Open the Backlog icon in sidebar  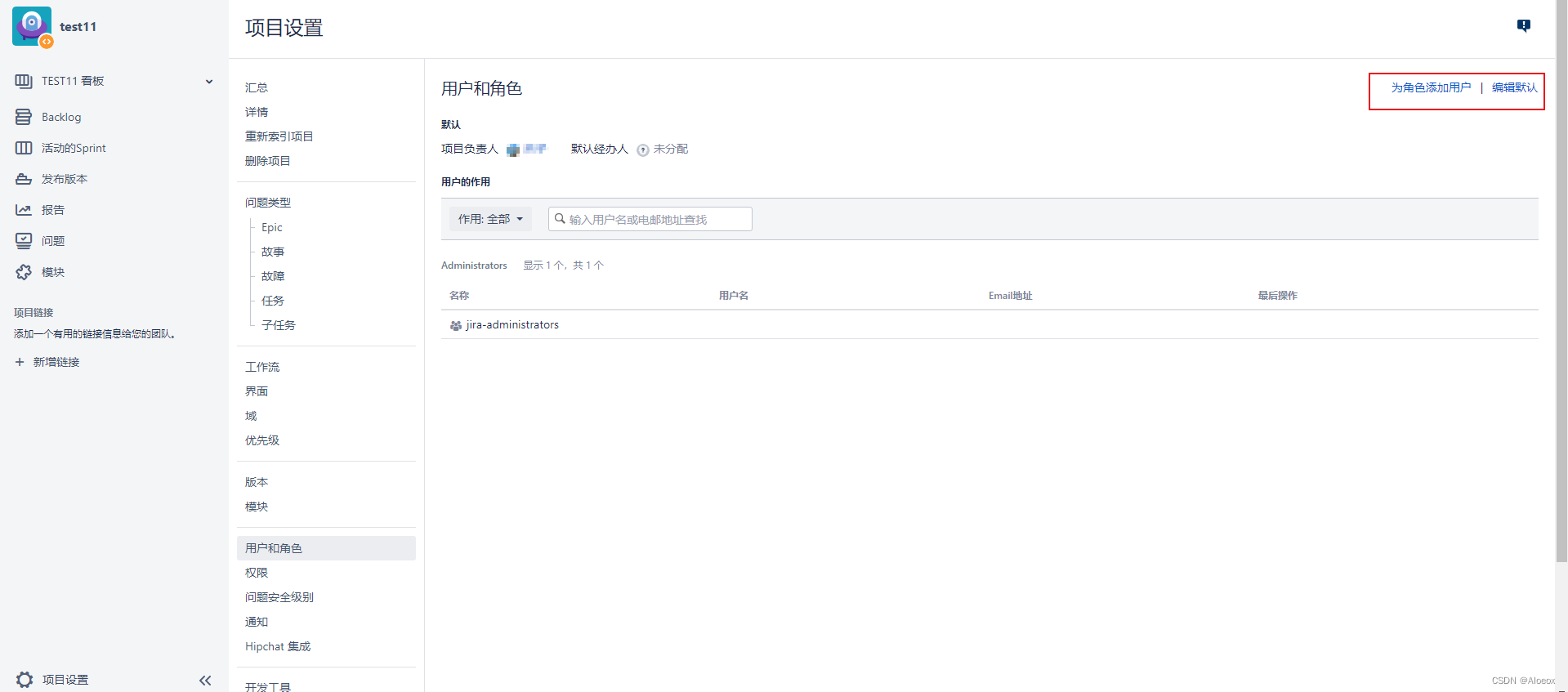click(24, 117)
